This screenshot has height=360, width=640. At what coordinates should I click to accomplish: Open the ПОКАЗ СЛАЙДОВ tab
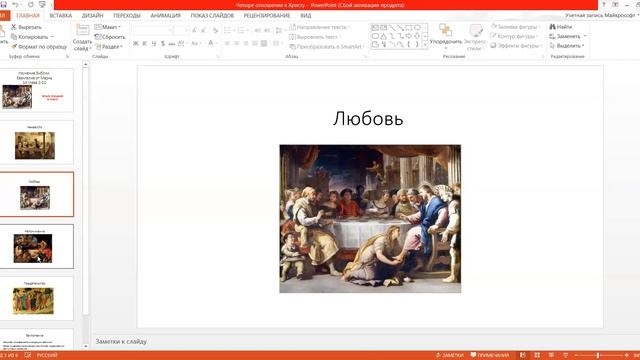[x=212, y=16]
